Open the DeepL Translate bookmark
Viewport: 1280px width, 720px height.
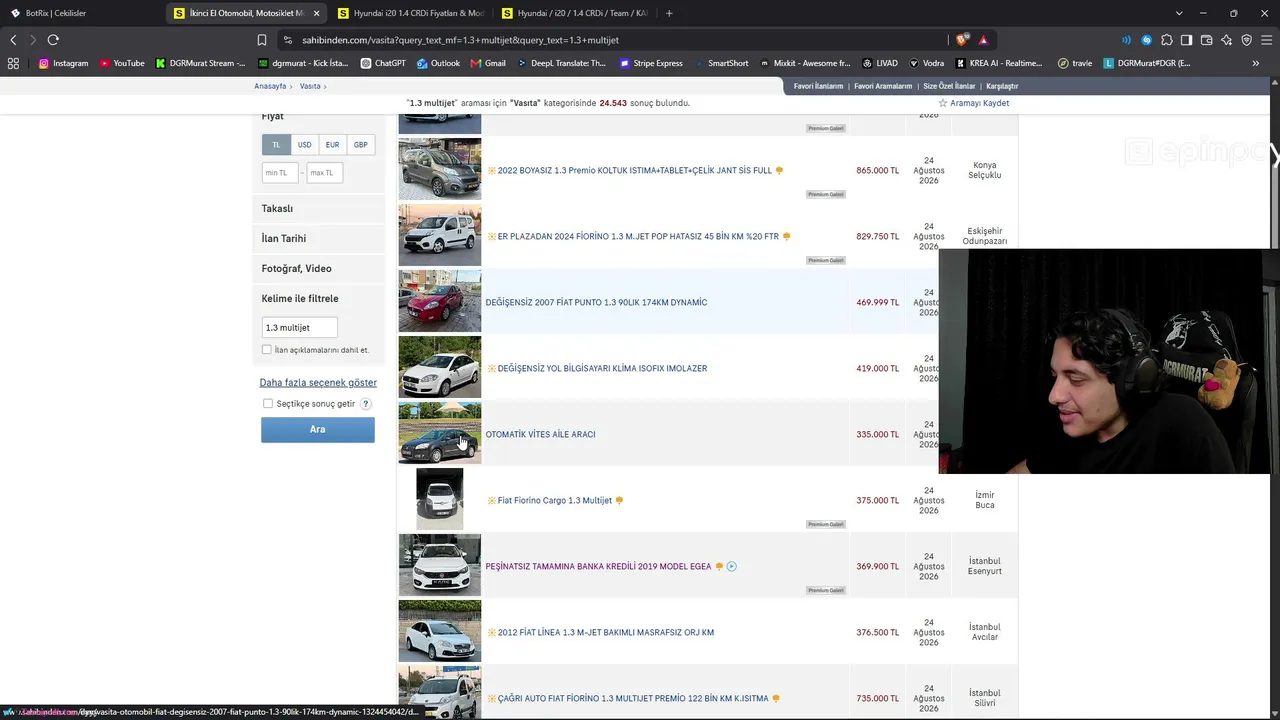pos(561,63)
